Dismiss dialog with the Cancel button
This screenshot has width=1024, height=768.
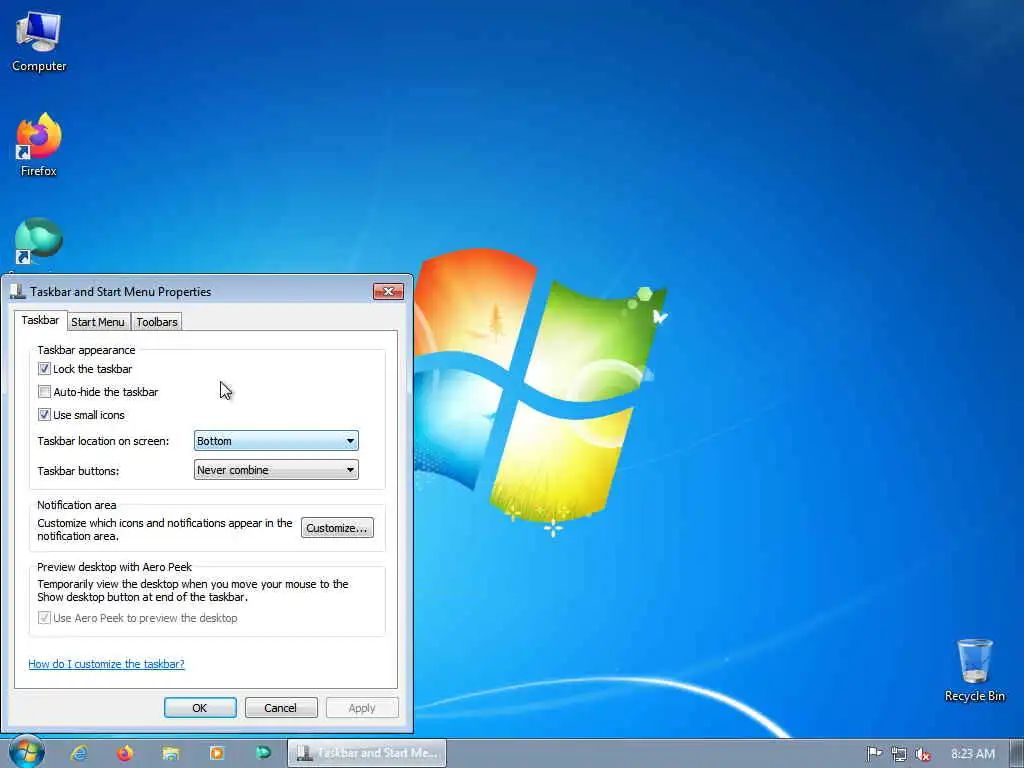tap(281, 708)
